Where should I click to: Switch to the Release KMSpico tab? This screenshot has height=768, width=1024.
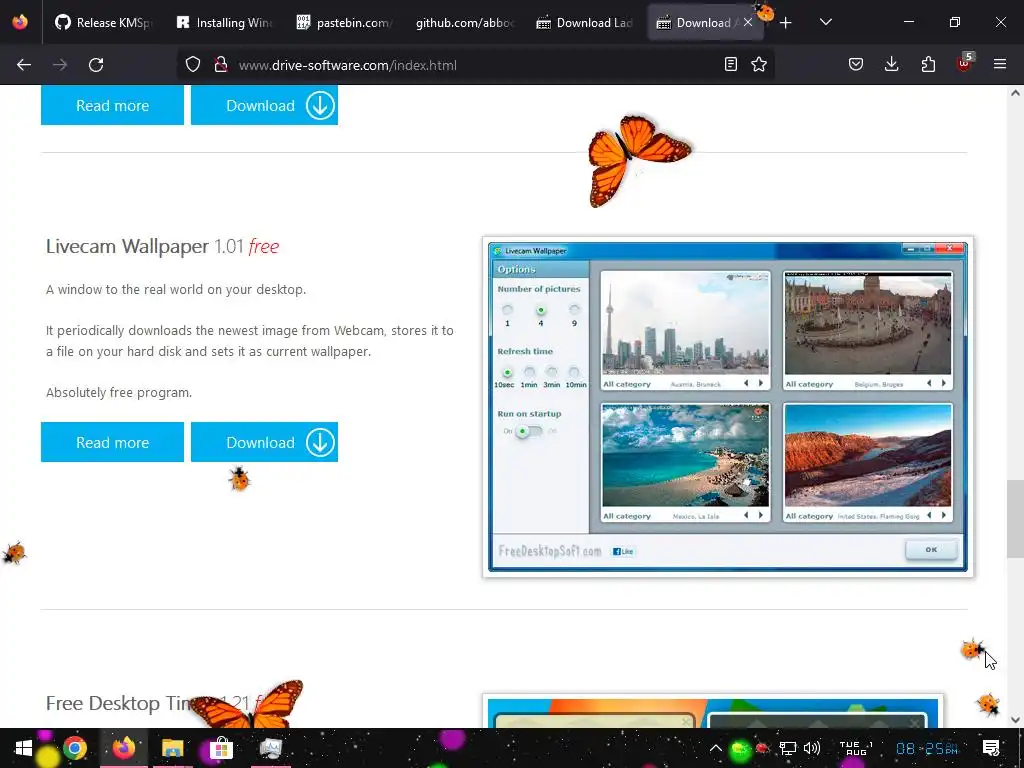coord(103,22)
